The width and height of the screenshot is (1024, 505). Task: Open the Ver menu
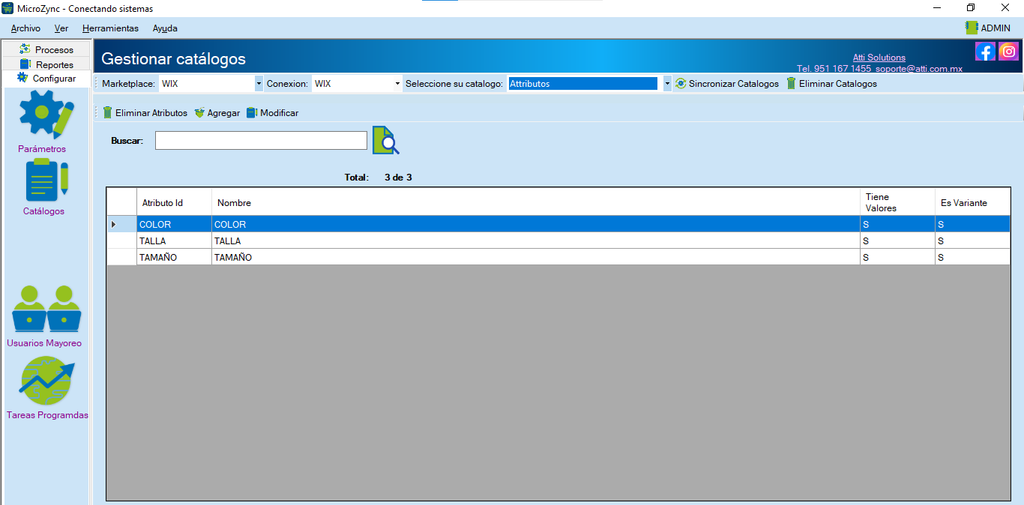[x=61, y=29]
